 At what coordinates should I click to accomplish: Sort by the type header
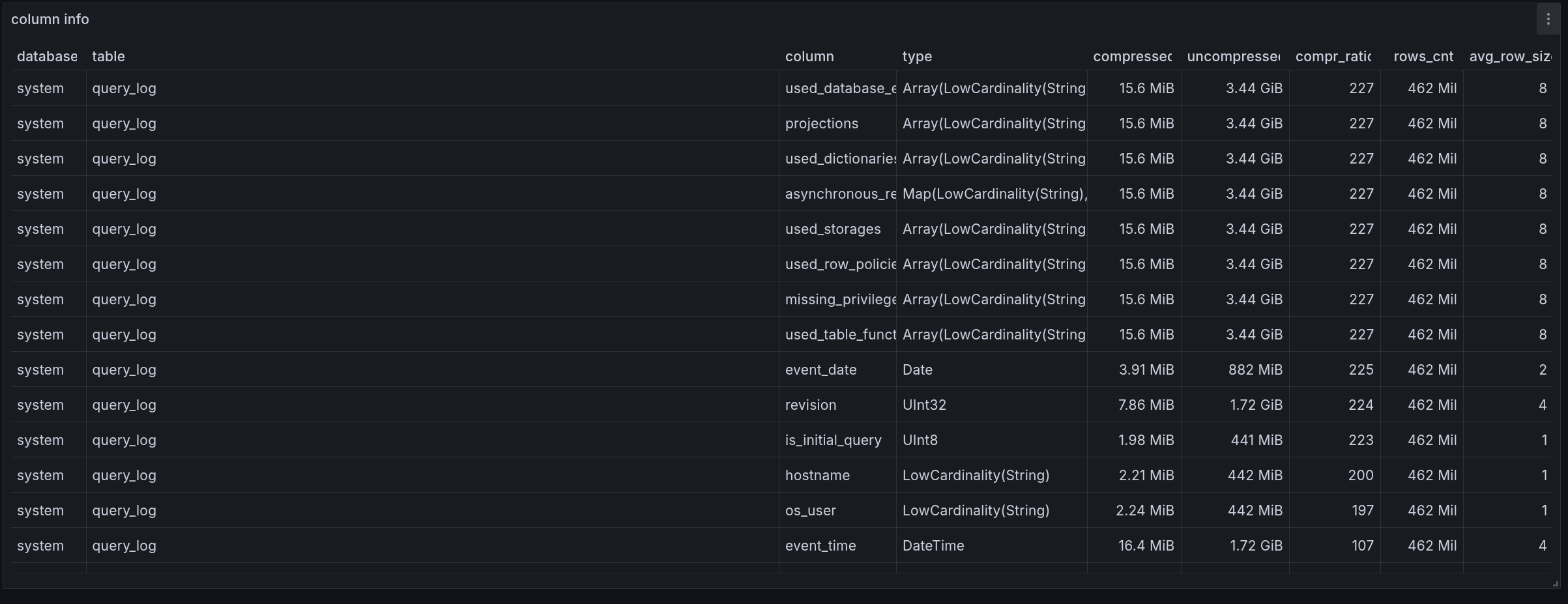(917, 57)
